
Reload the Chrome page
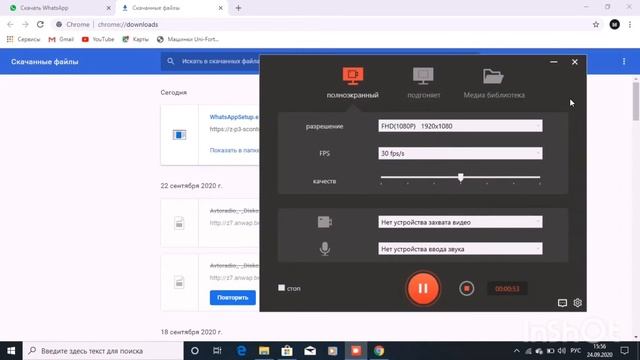(x=40, y=24)
